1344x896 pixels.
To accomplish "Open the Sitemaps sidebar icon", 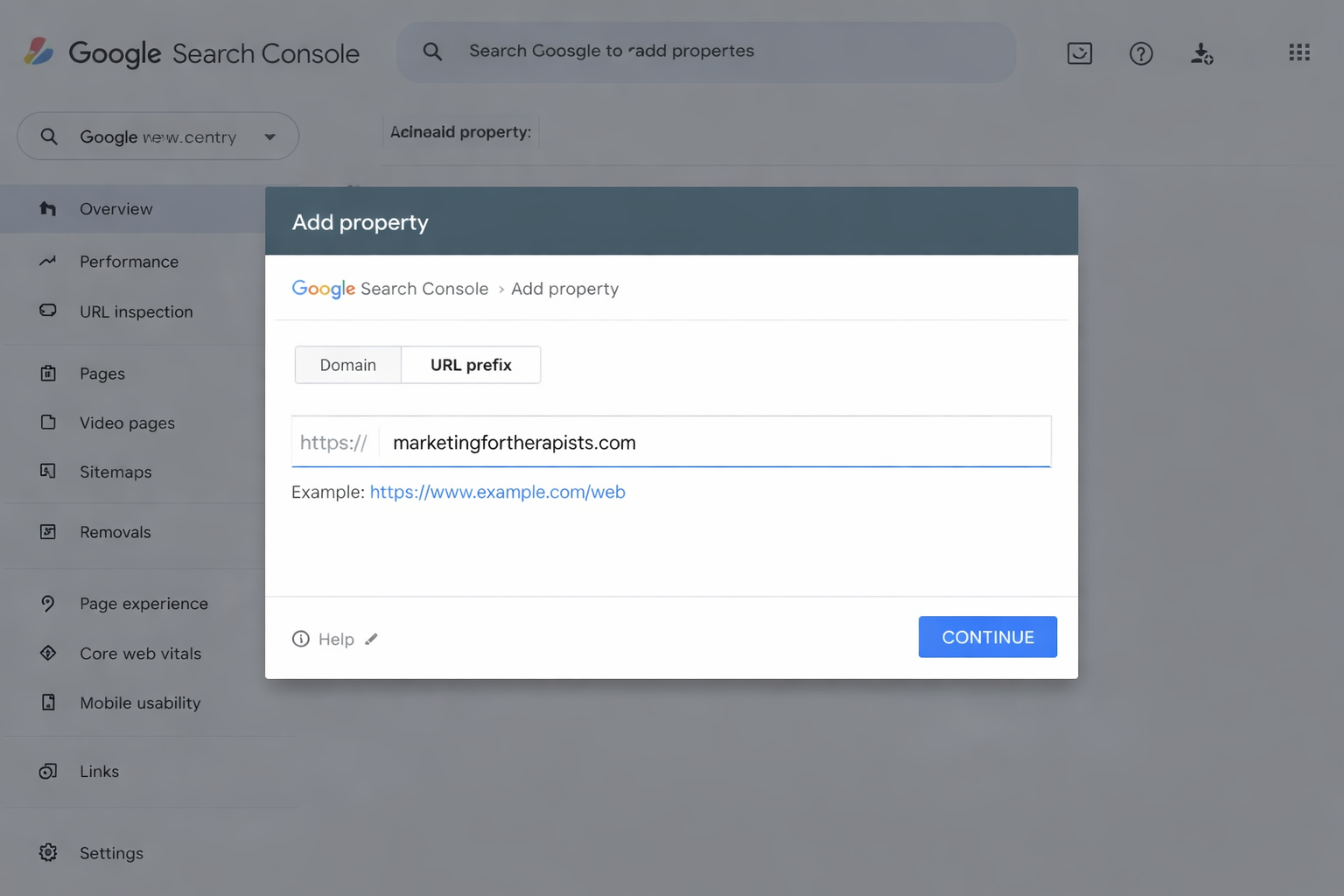I will 47,472.
